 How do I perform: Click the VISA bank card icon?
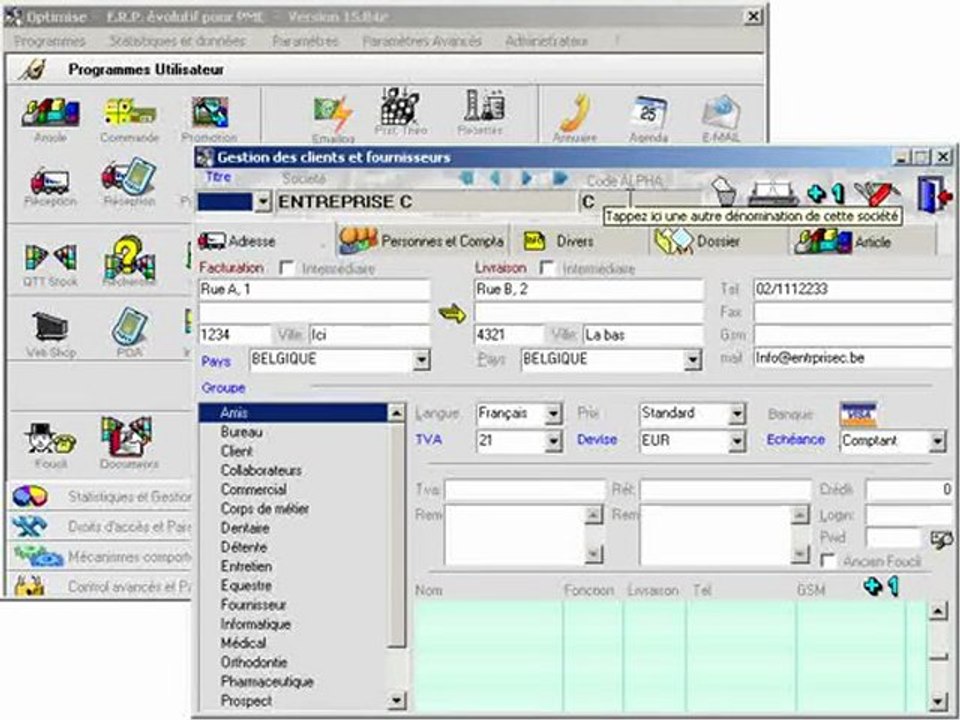click(x=858, y=414)
